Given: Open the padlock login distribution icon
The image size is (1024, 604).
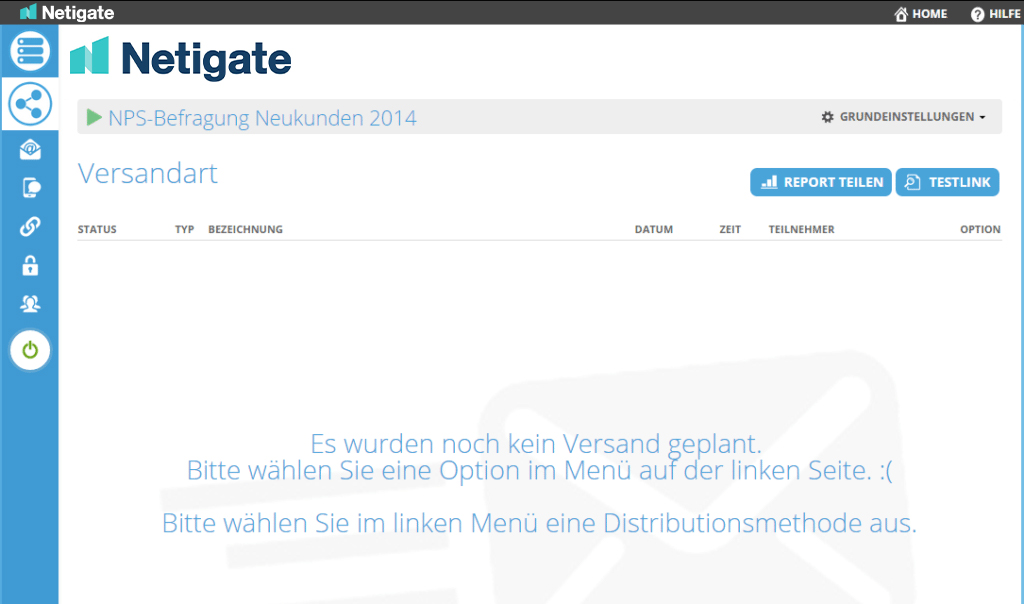Looking at the screenshot, I should tap(30, 266).
